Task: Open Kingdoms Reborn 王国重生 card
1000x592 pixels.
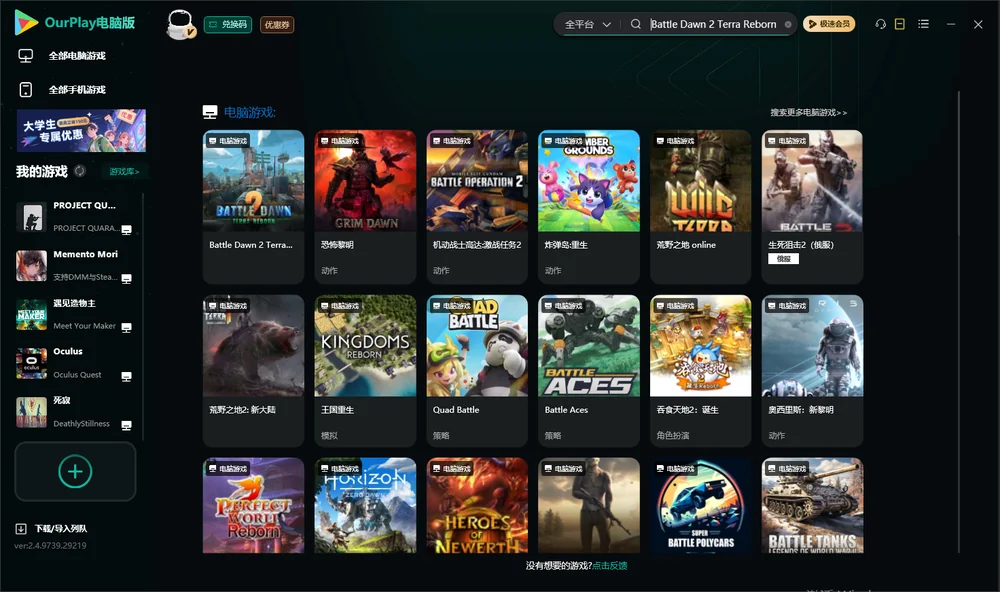Action: pyautogui.click(x=365, y=371)
